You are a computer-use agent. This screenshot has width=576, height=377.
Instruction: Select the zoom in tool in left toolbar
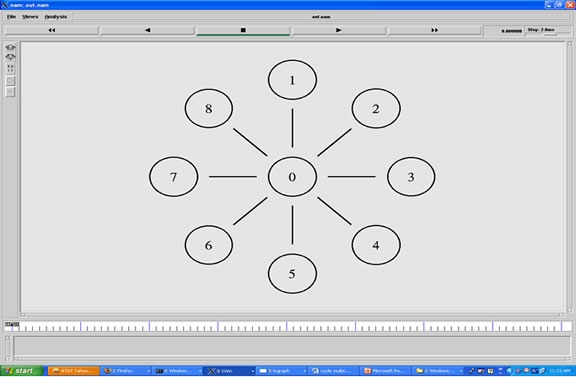pos(10,47)
